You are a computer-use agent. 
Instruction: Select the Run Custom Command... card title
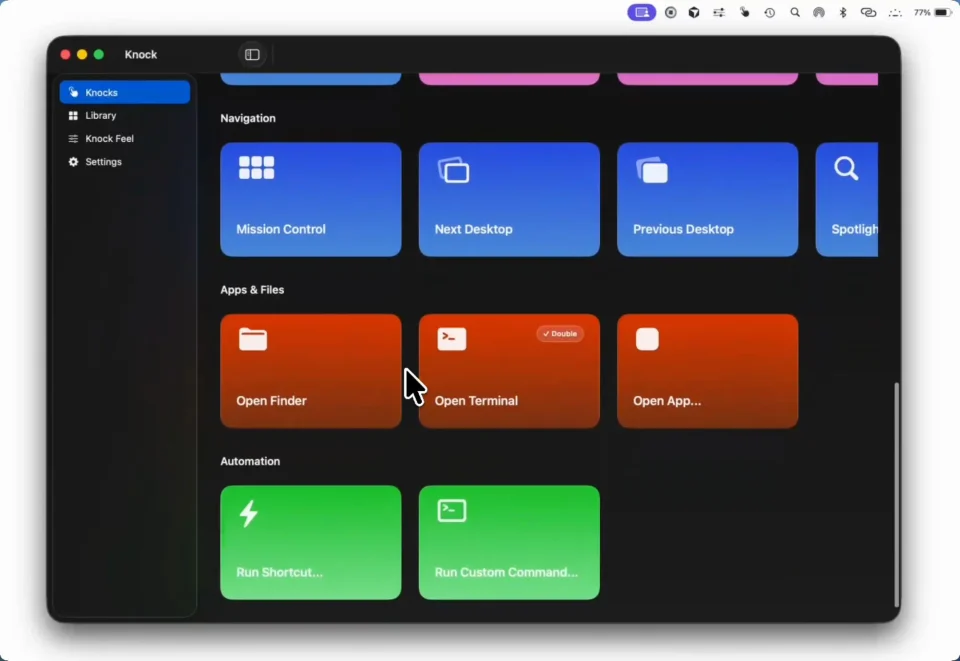coord(506,572)
